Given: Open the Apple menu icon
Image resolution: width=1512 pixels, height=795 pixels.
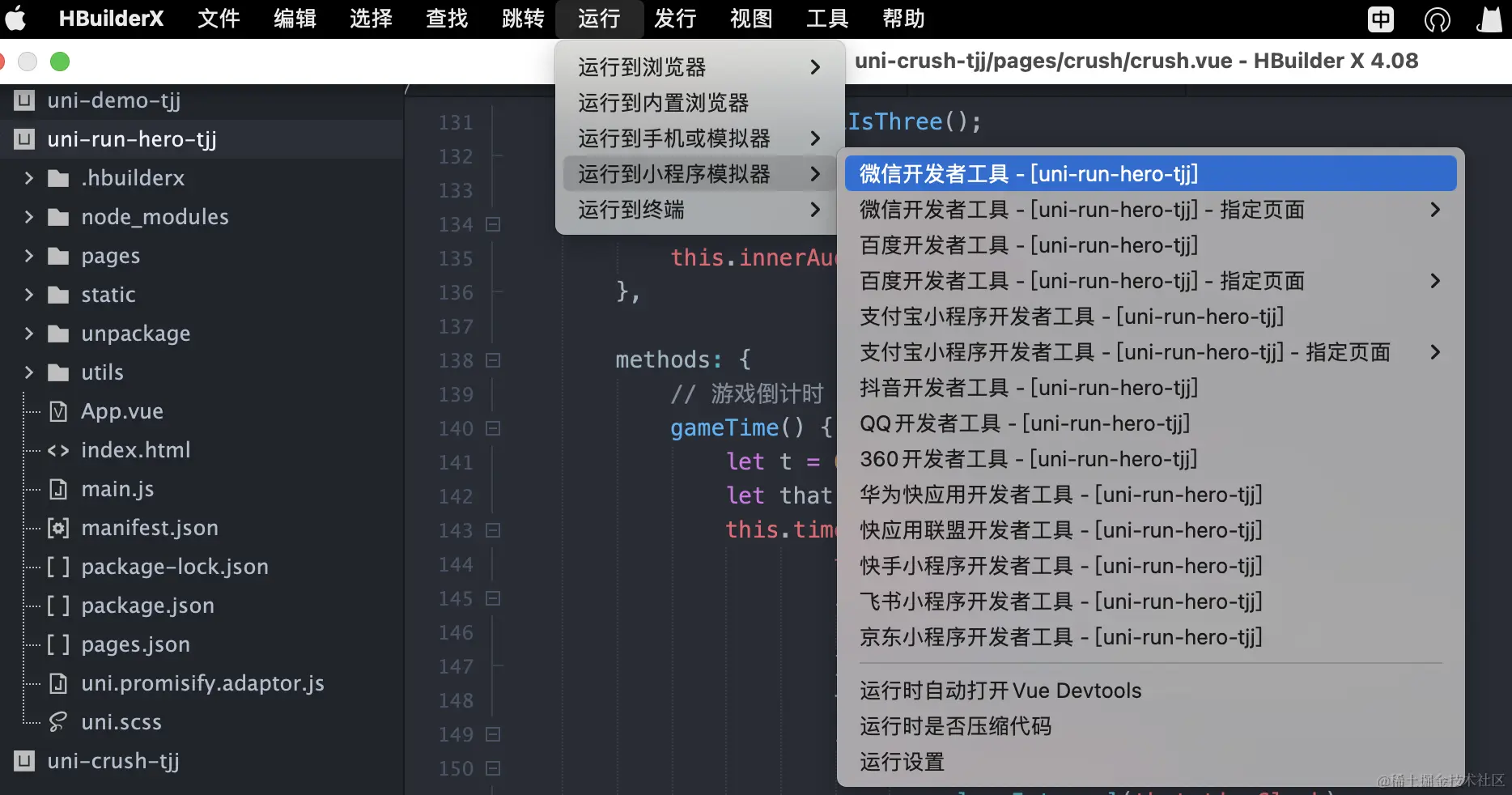Looking at the screenshot, I should click(15, 19).
